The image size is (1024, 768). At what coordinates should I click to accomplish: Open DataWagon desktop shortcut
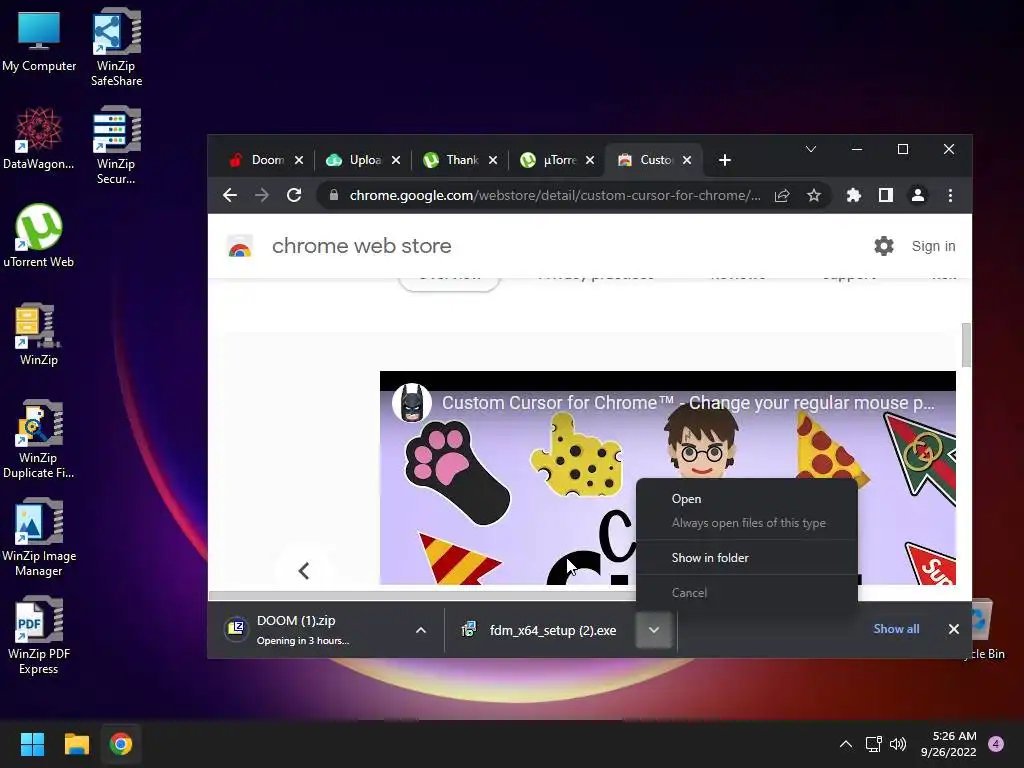click(39, 138)
